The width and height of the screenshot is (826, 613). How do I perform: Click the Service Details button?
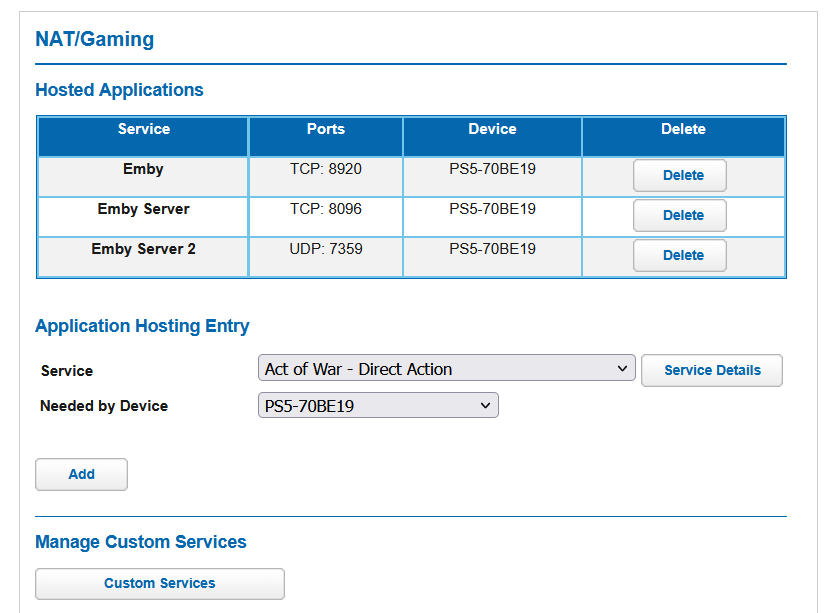coord(711,370)
